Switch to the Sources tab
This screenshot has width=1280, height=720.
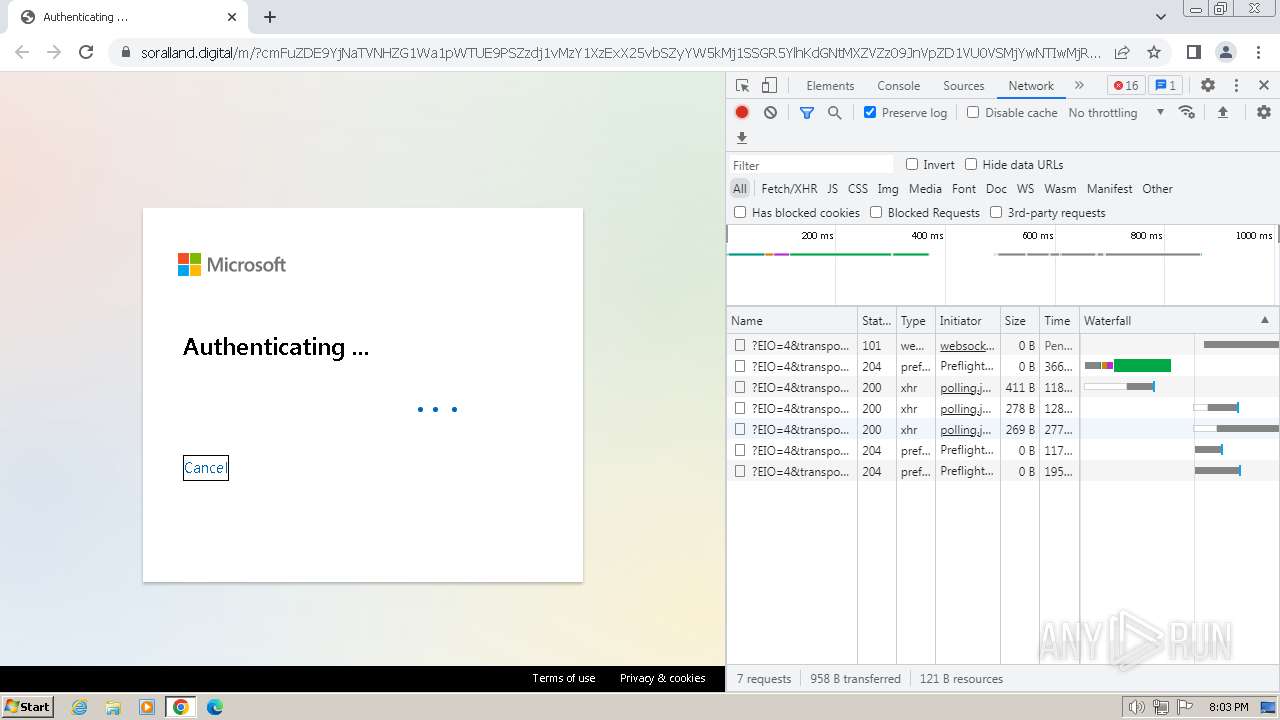[x=963, y=86]
